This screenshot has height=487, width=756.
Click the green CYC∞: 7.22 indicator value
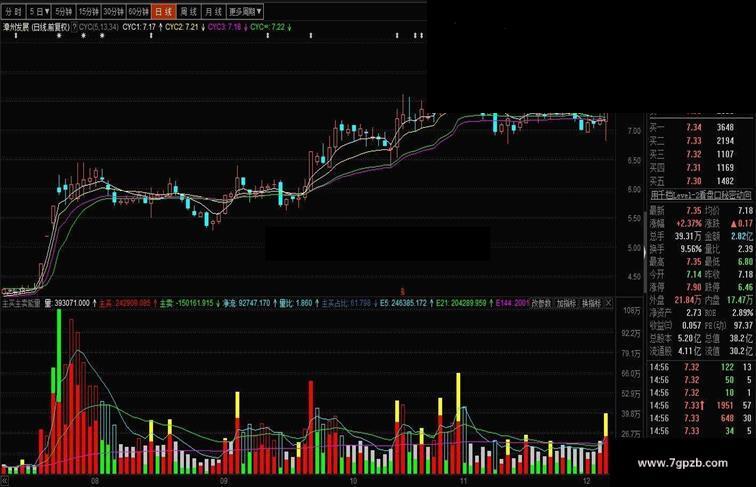[268, 27]
